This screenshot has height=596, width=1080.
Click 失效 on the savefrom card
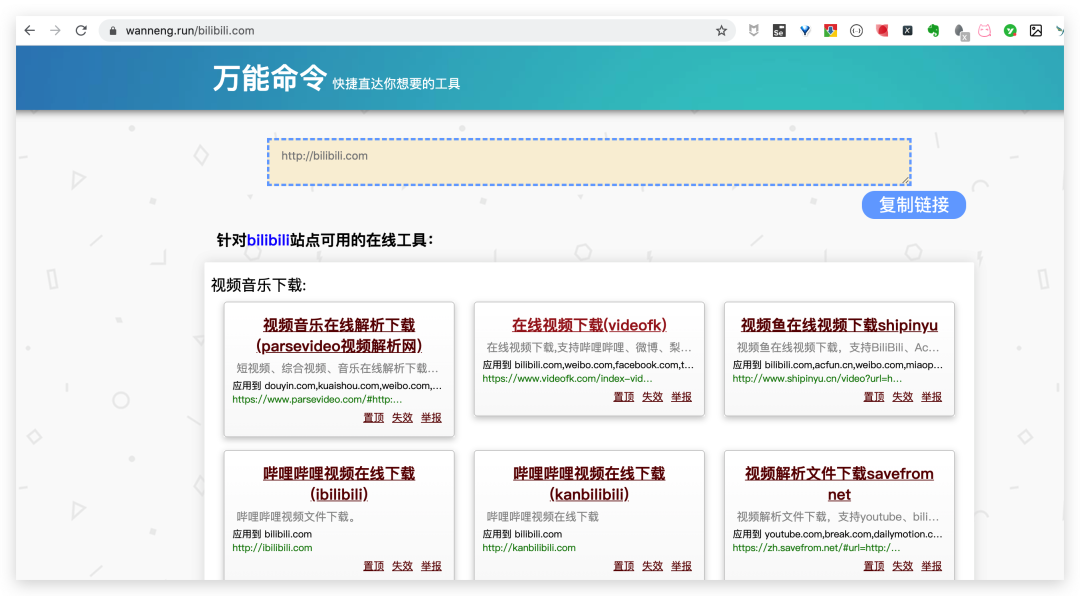click(x=902, y=566)
